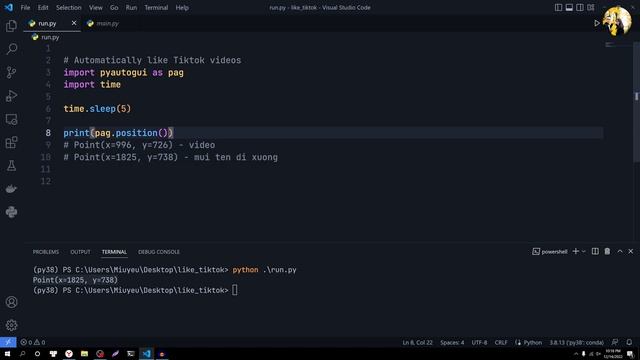640x360 pixels.
Task: Open the Python view in activity bar
Action: coord(11,212)
